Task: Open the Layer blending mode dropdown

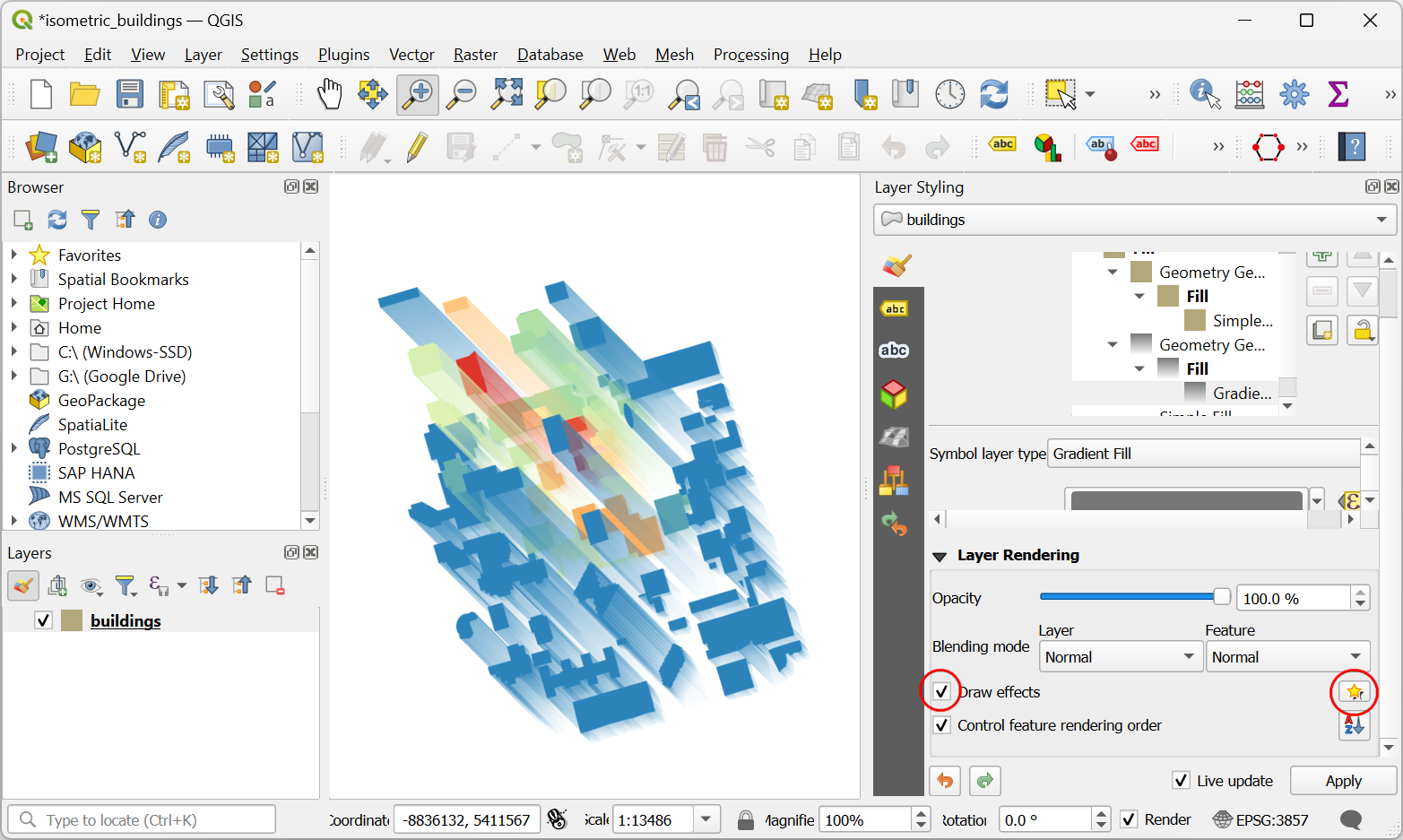Action: tap(1120, 657)
